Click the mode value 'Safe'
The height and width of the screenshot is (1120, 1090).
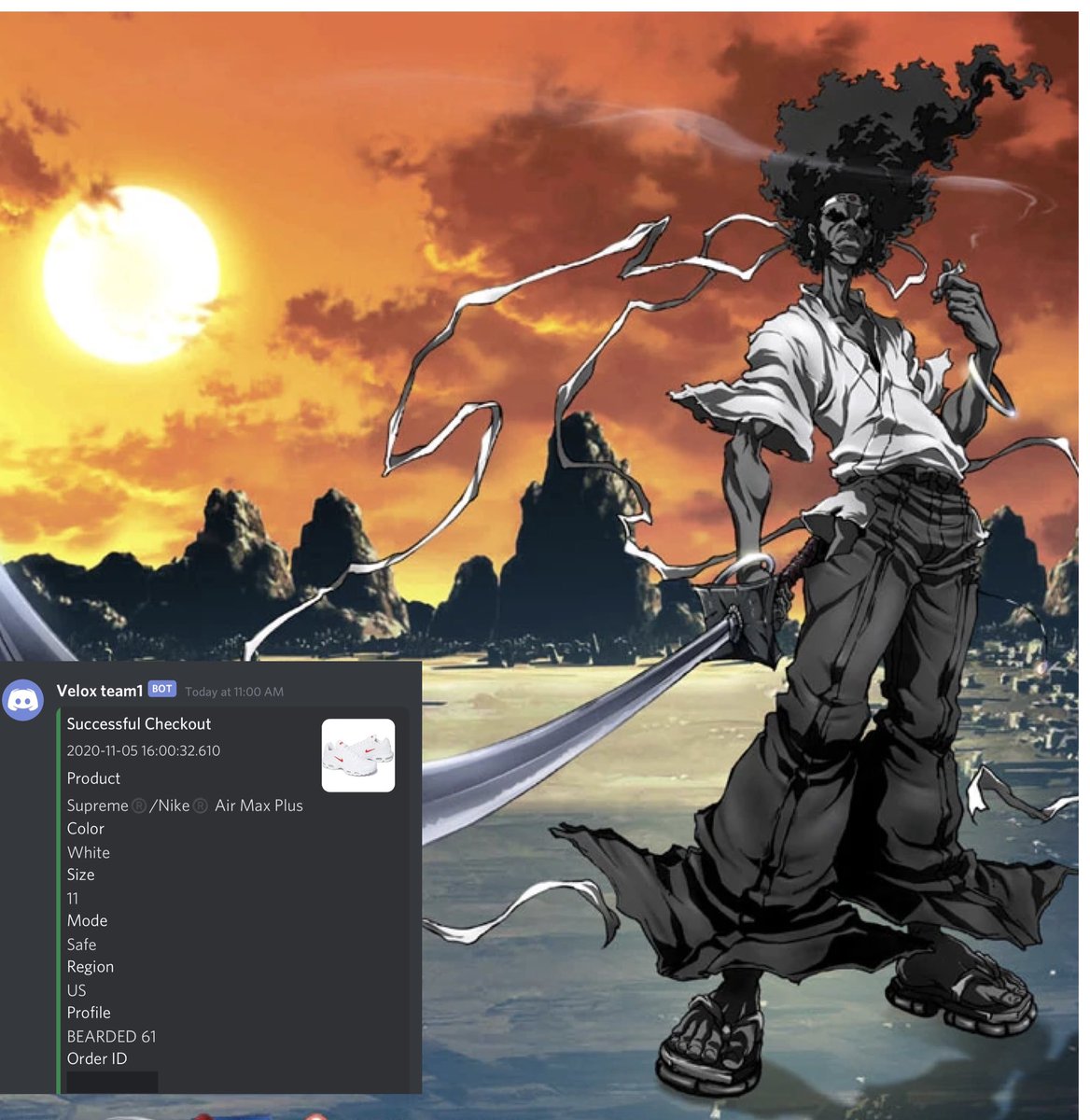pos(81,945)
